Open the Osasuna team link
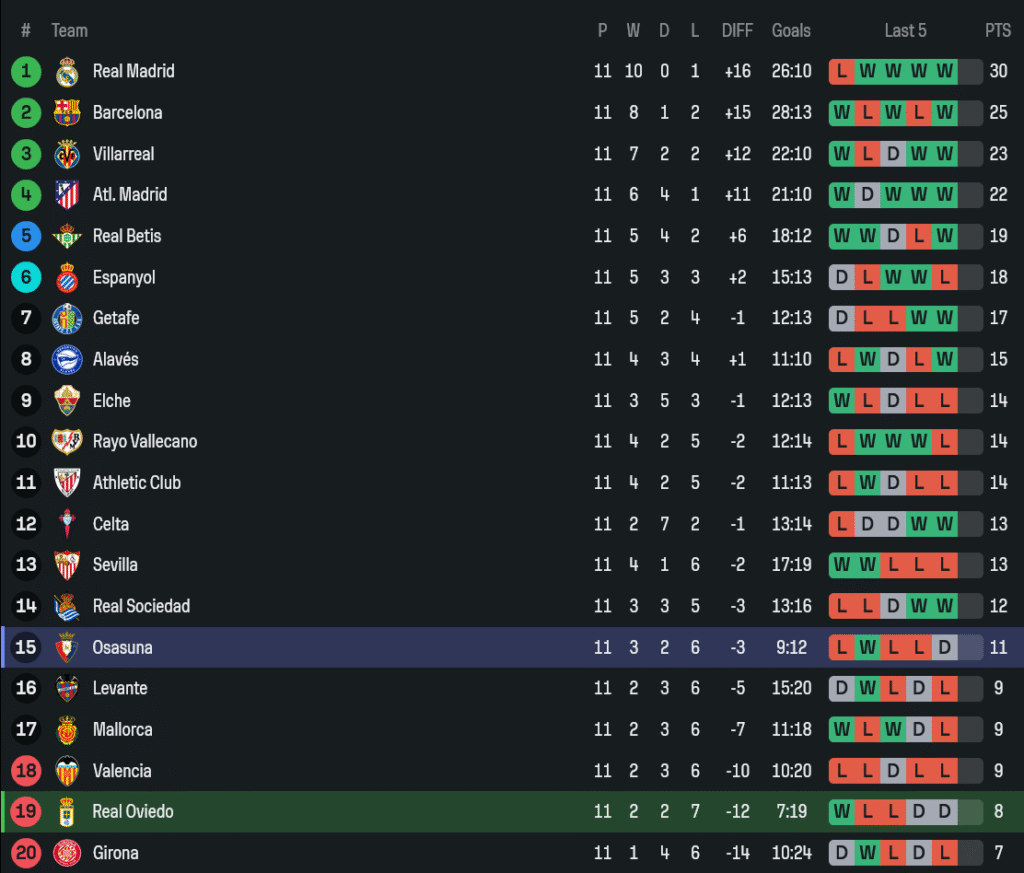 [122, 647]
